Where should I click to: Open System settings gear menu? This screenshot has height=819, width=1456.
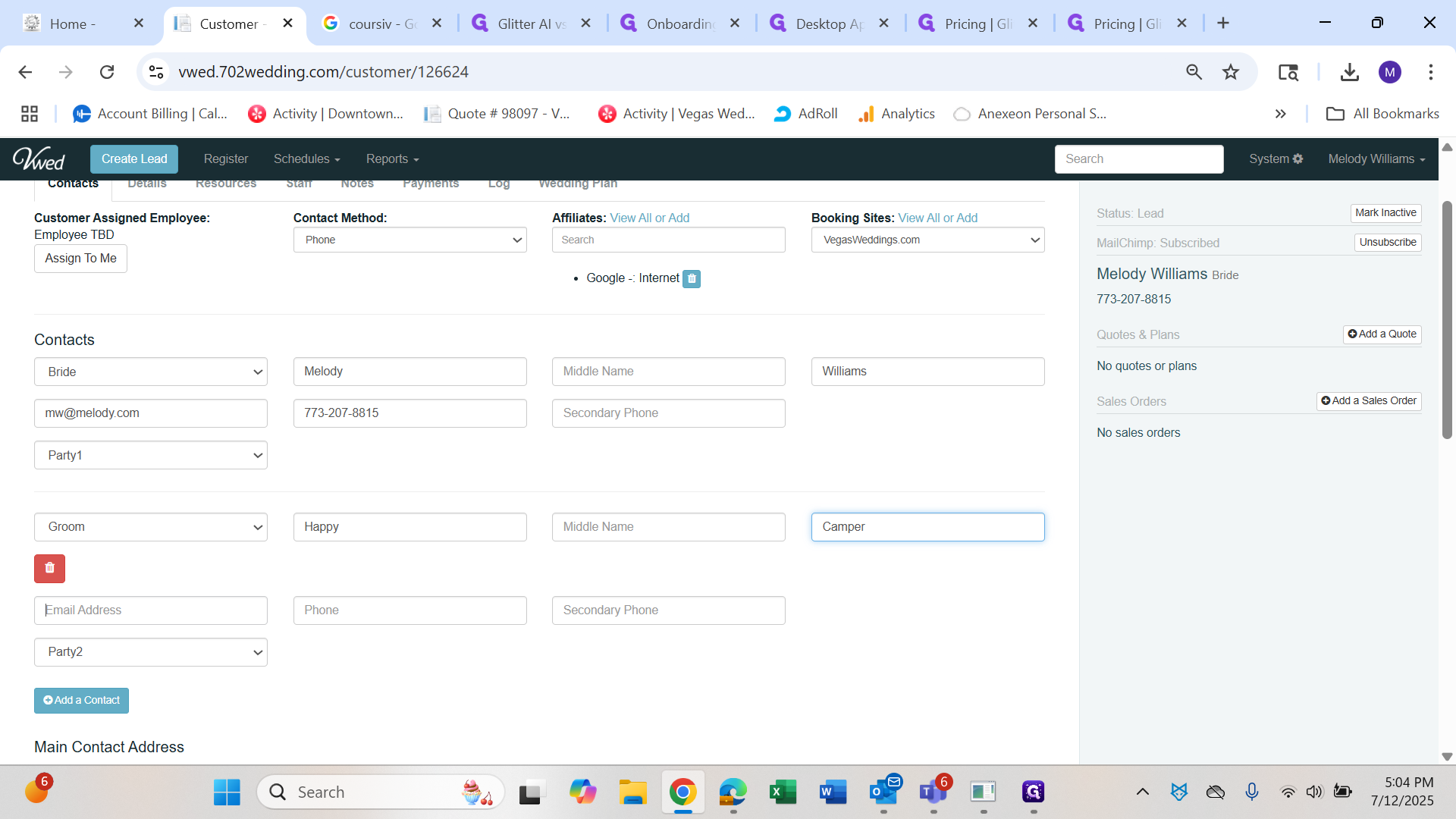click(1276, 158)
